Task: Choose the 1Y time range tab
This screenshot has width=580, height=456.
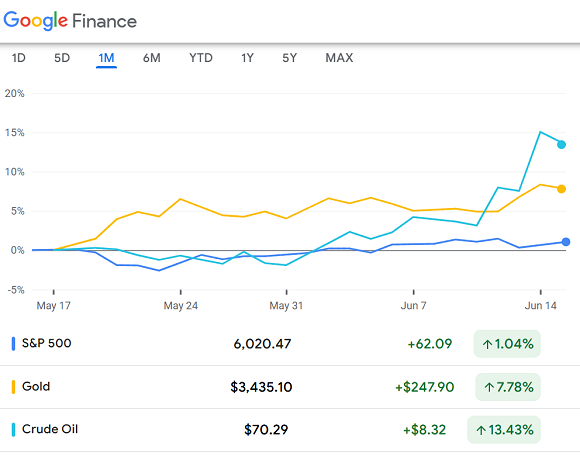Action: point(247,58)
